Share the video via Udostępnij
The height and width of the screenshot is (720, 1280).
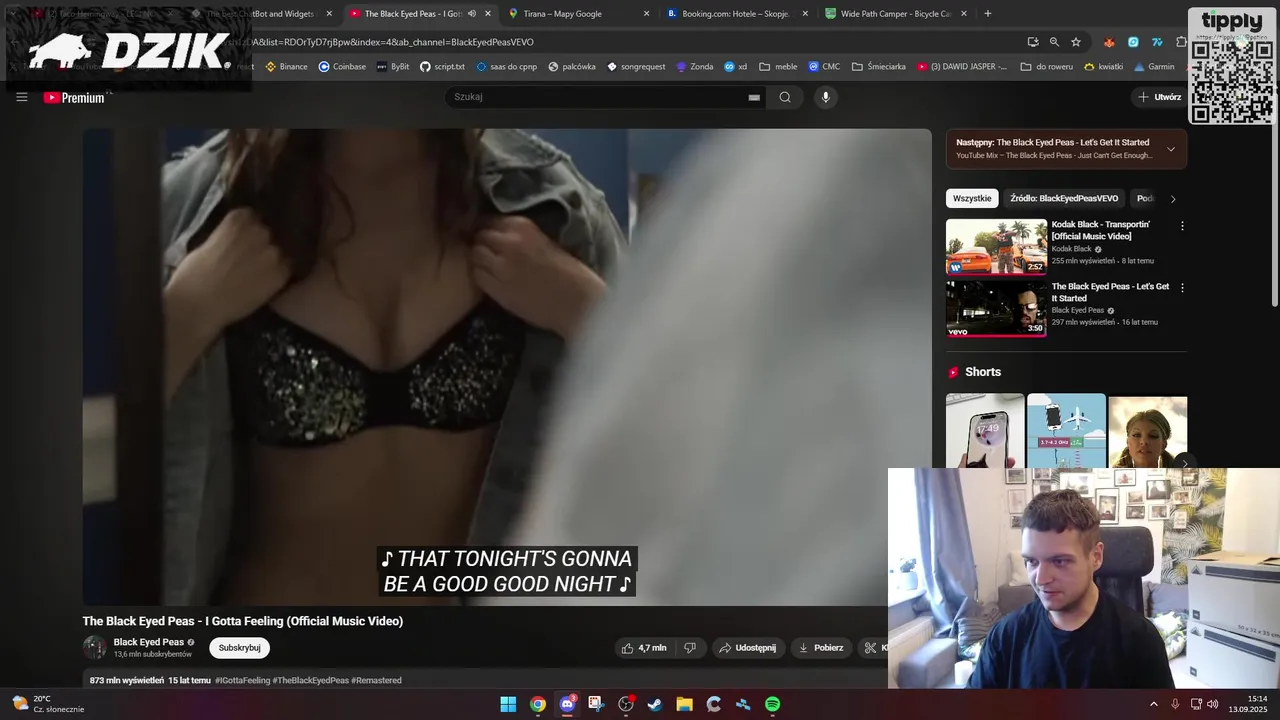pos(747,648)
